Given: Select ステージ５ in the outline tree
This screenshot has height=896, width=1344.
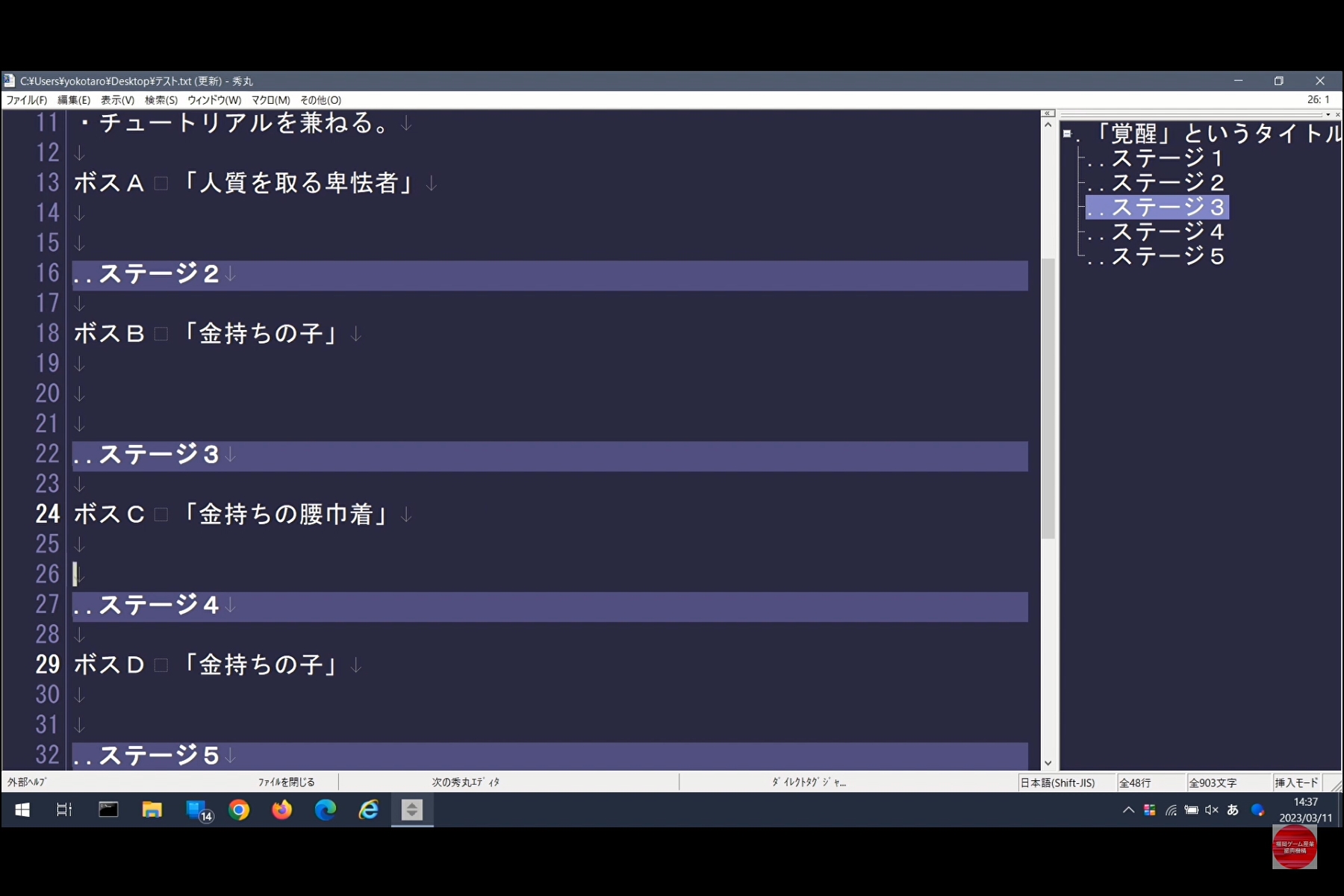Looking at the screenshot, I should coord(1157,257).
